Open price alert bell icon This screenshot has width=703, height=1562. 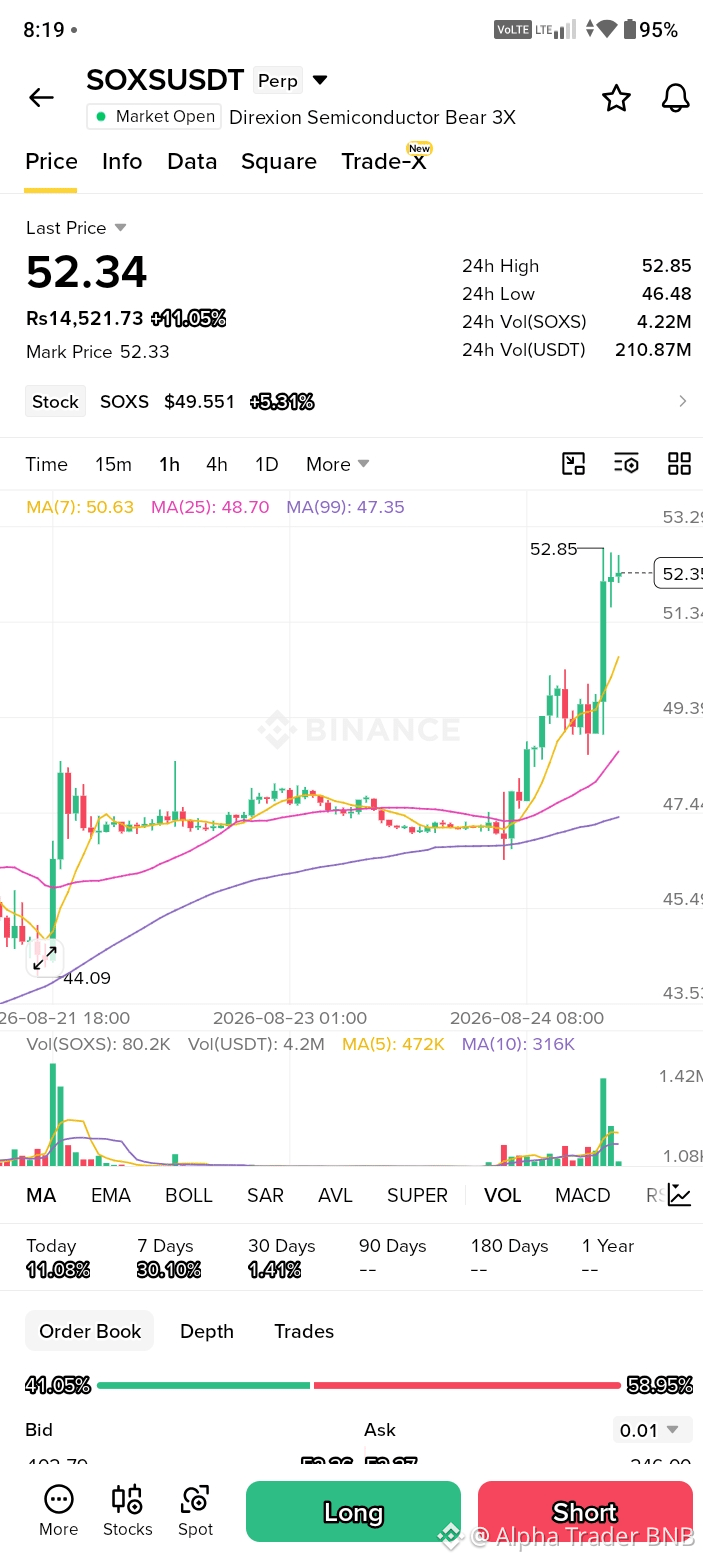[x=676, y=98]
